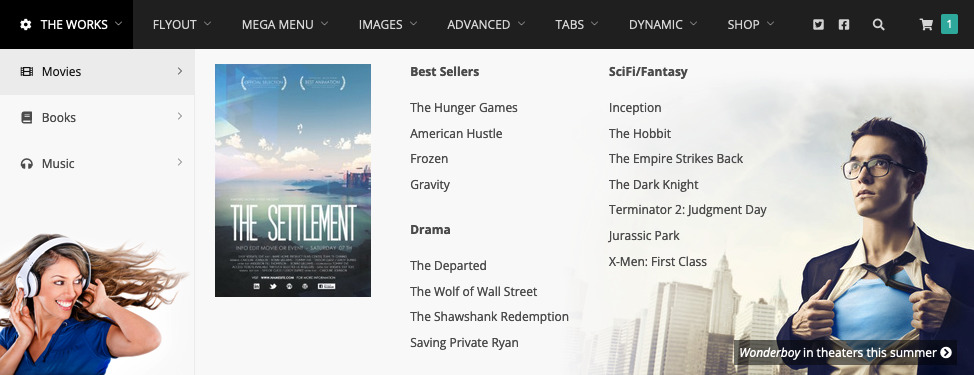Screen dimensions: 974x375
Task: Click the cart count badge showing 1
Action: tap(949, 24)
